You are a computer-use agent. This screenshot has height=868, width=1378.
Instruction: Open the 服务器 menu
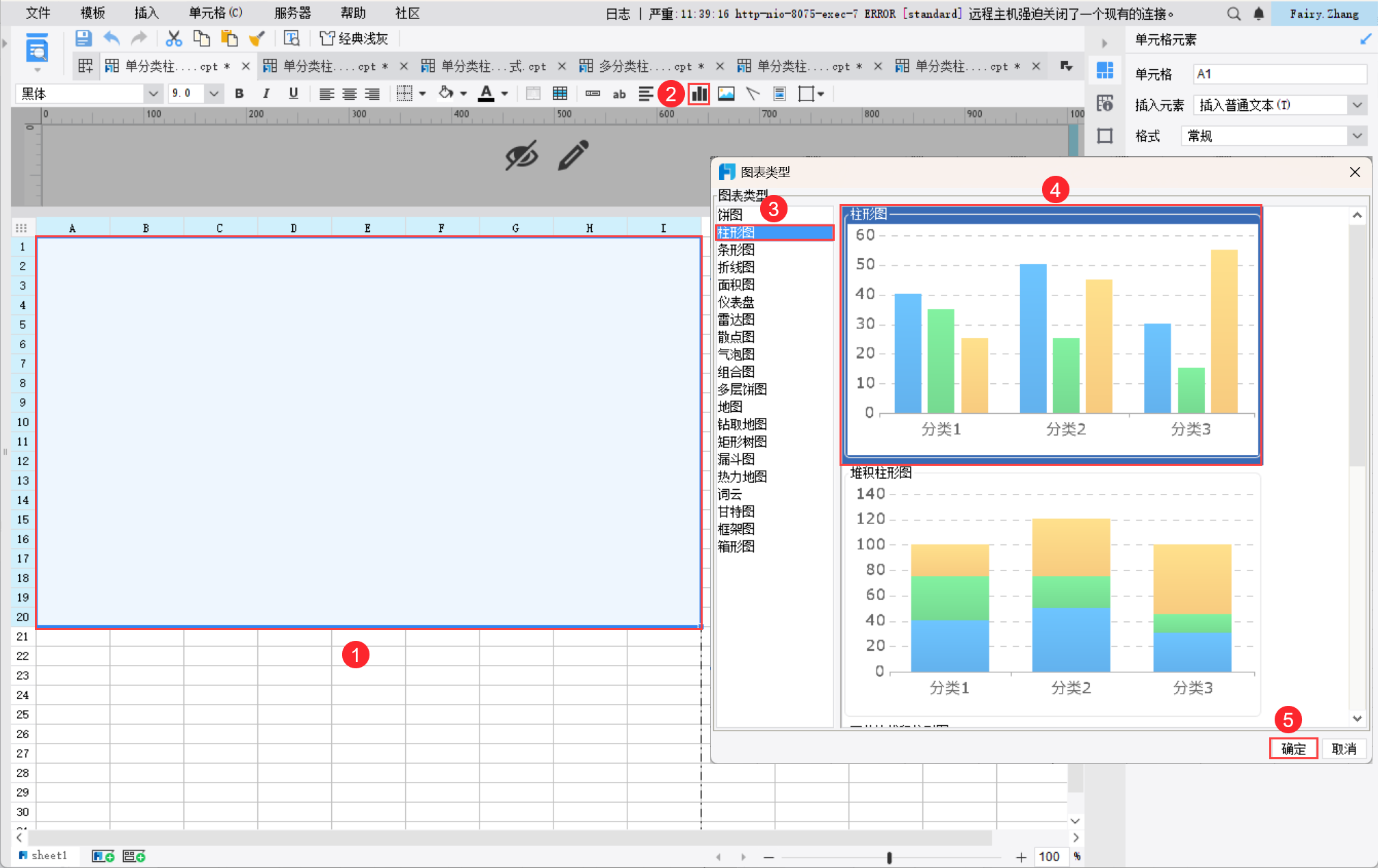coord(292,13)
